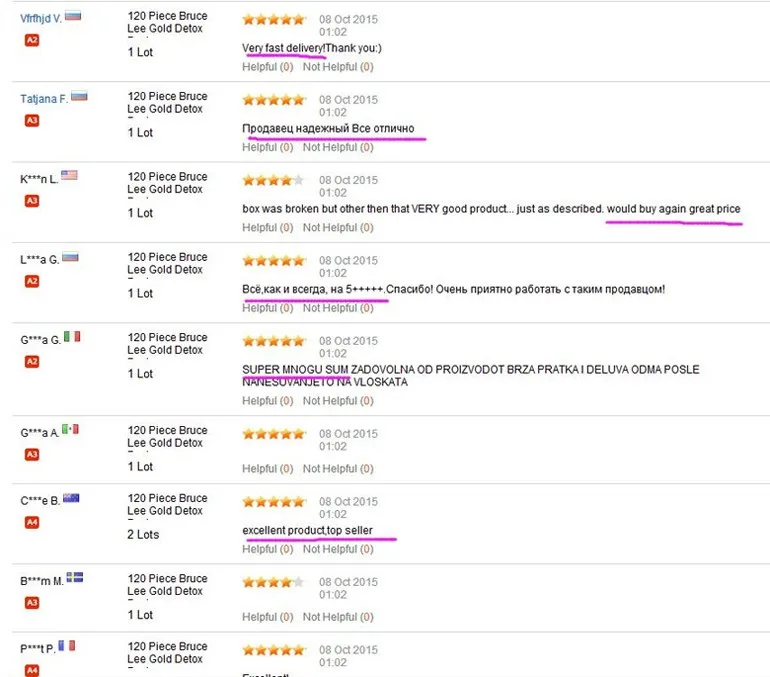The width and height of the screenshot is (770, 677).
Task: Select date '08 Oct 2015' on K***n L. review
Action: point(348,181)
